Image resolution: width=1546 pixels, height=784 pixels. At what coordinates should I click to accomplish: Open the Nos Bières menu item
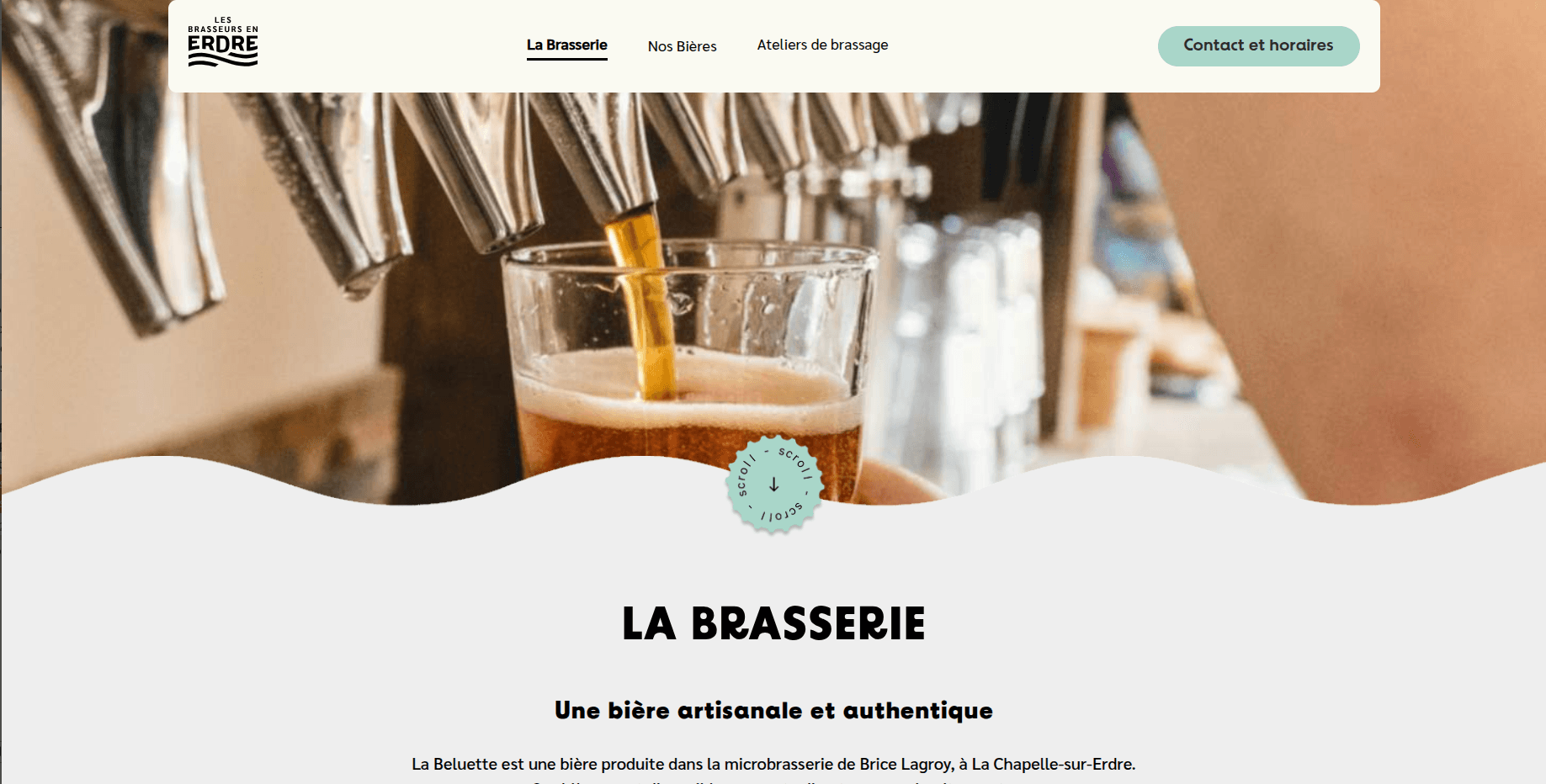(x=683, y=46)
